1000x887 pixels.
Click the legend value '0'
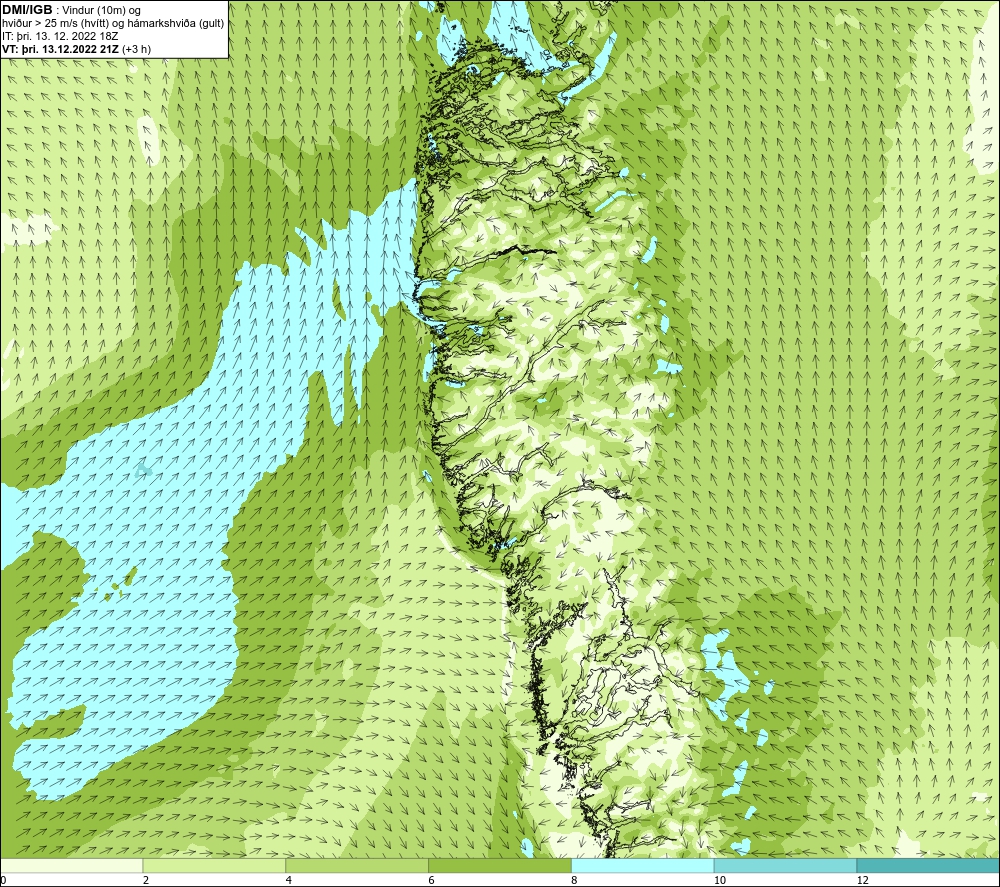pyautogui.click(x=3, y=880)
